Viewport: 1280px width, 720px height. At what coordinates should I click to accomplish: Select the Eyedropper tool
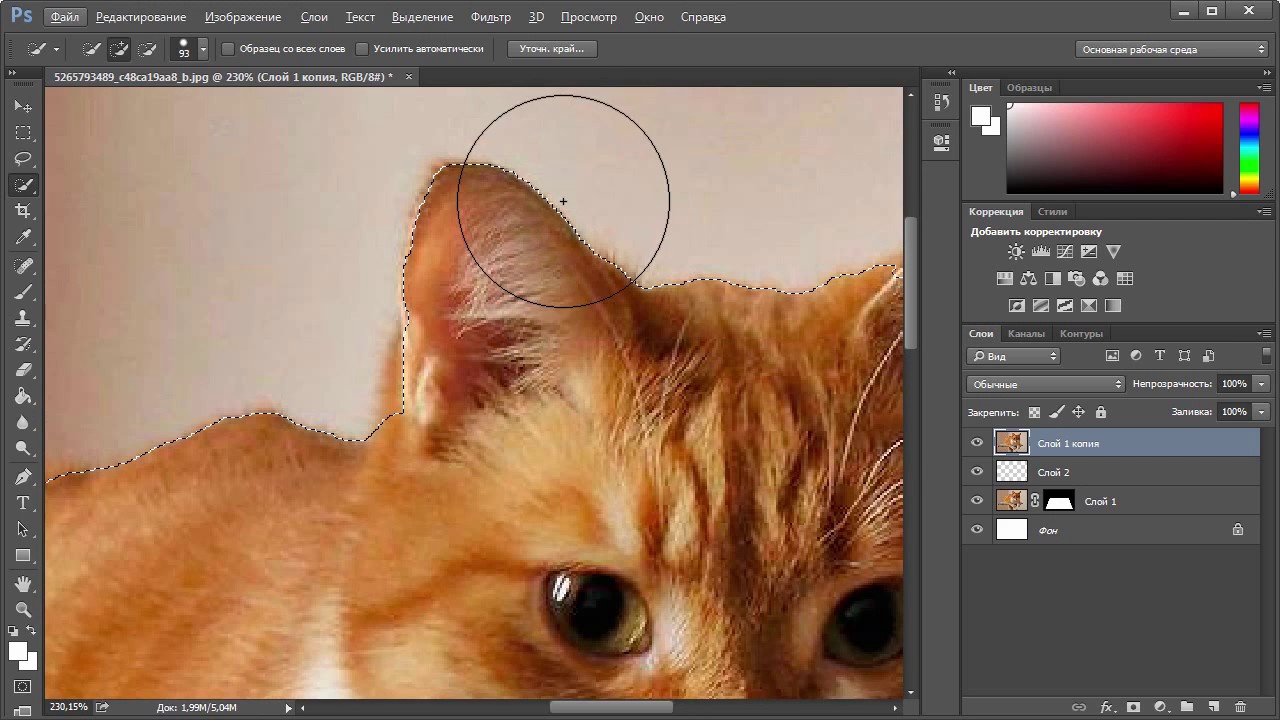23,238
